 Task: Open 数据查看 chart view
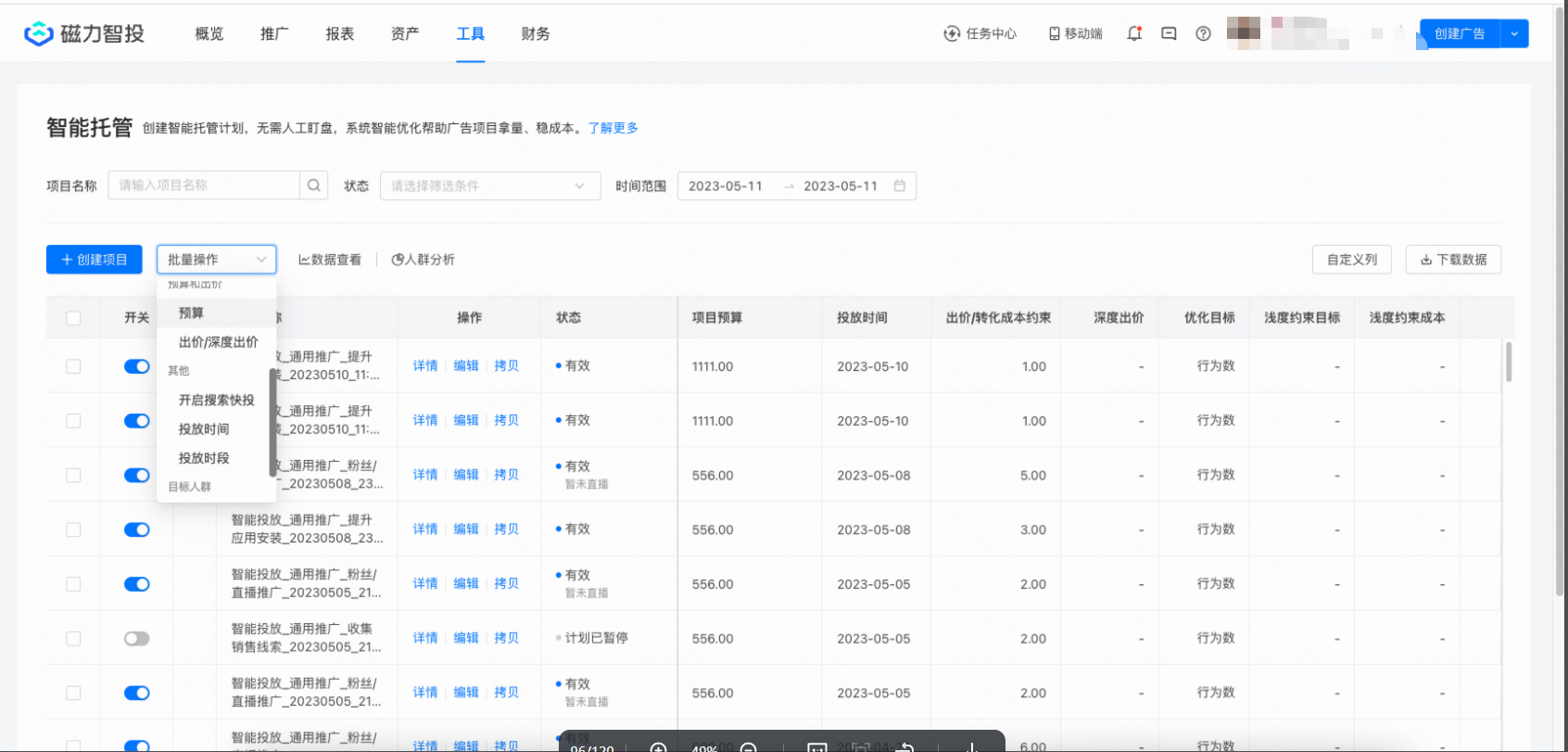pos(330,260)
